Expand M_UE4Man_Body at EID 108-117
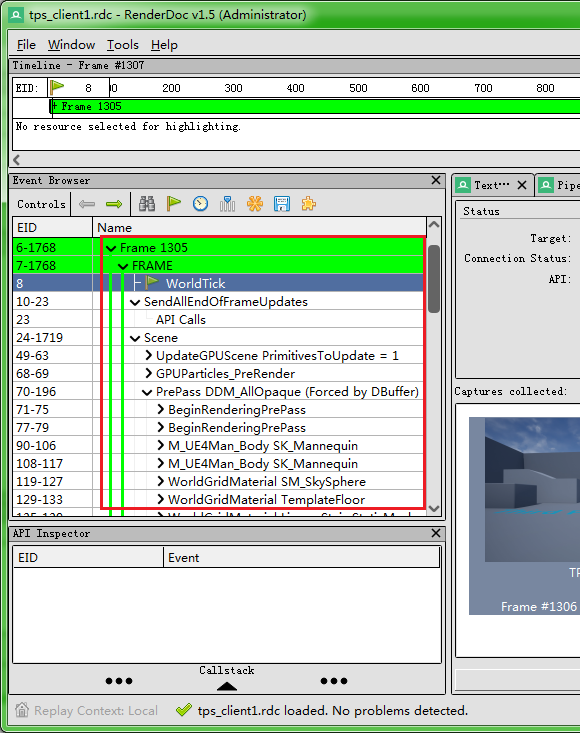 pos(161,464)
